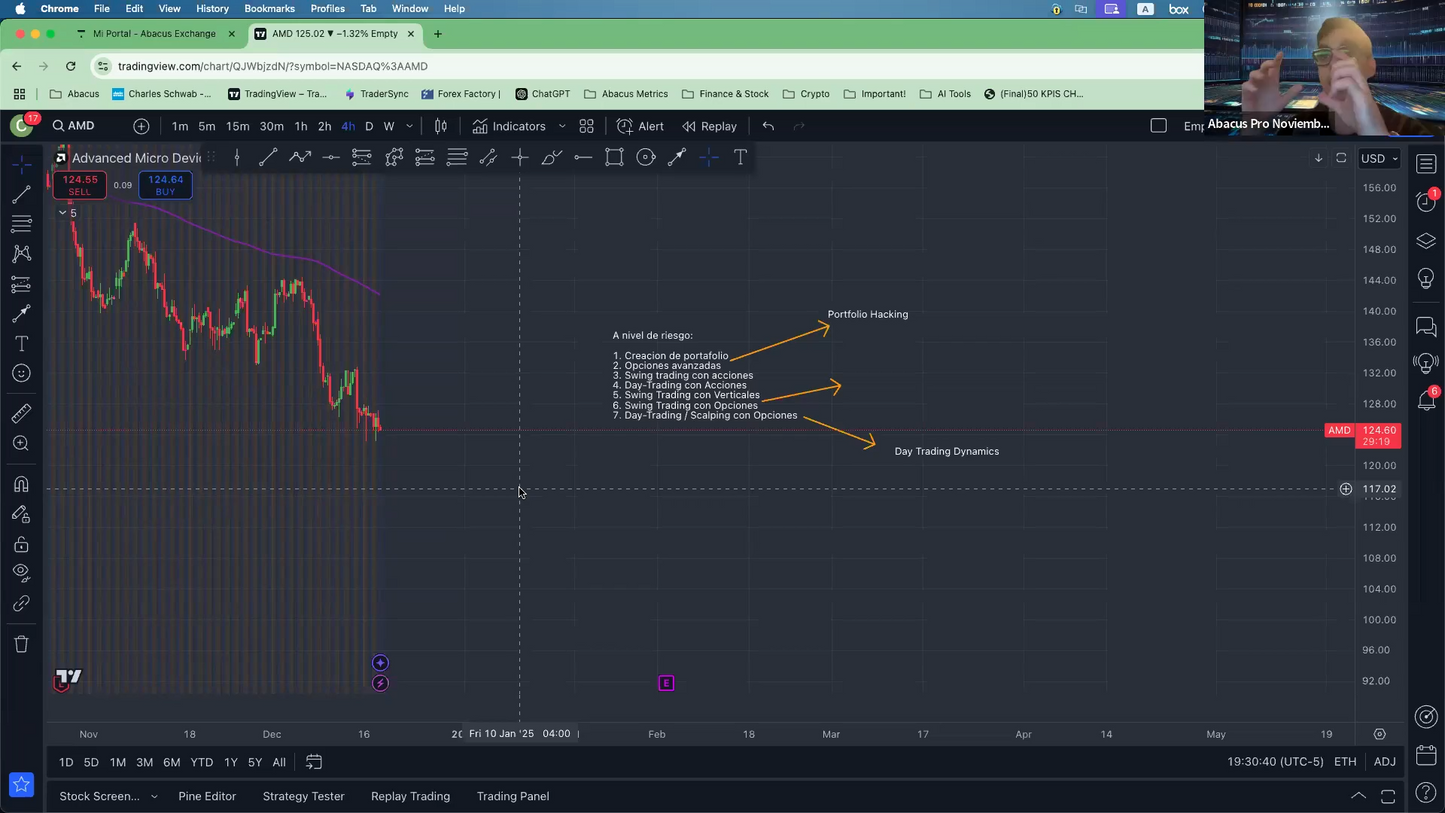Select the Text tool in left toolbar
1445x813 pixels.
point(21,344)
